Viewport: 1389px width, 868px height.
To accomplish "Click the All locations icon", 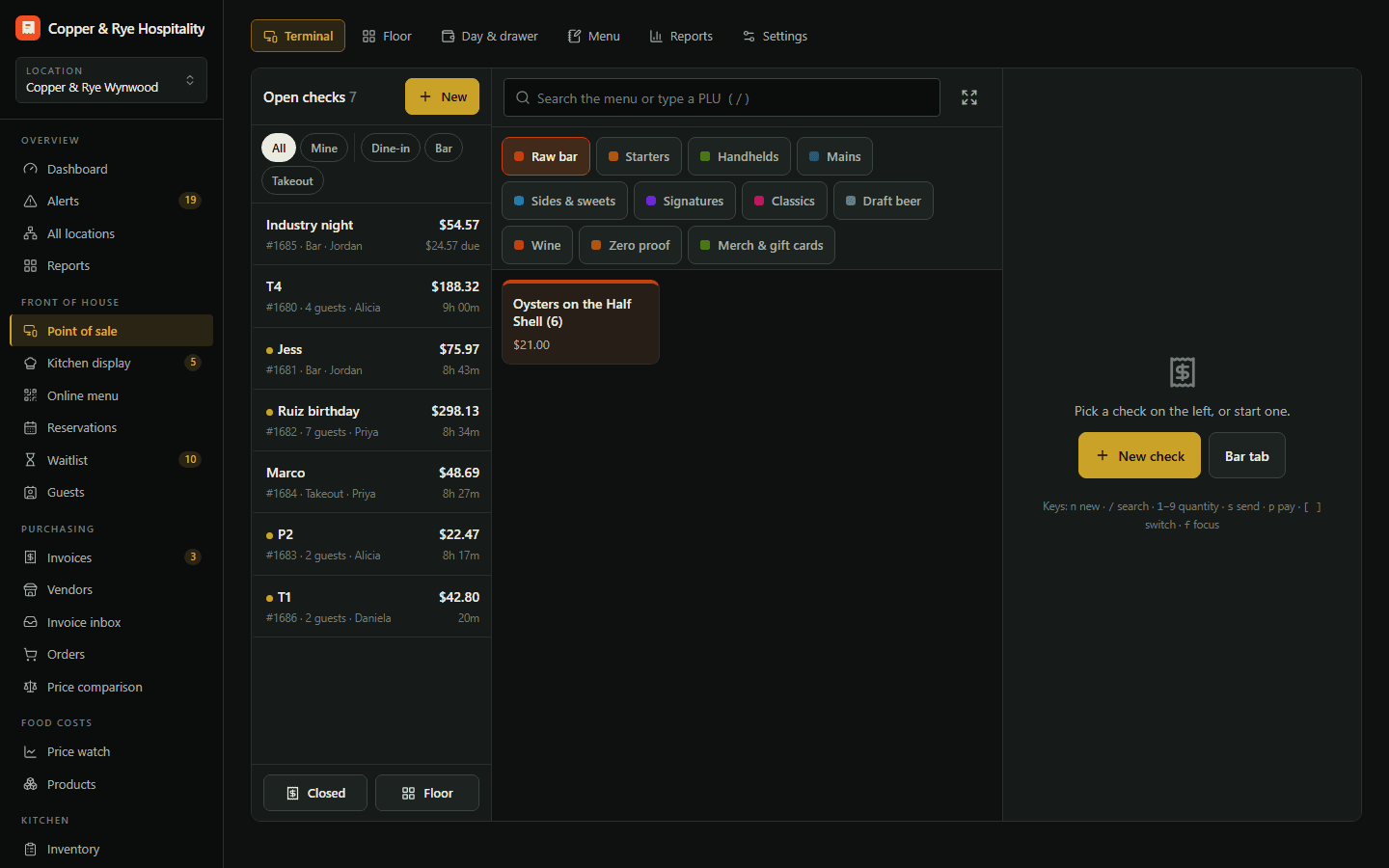I will click(30, 233).
